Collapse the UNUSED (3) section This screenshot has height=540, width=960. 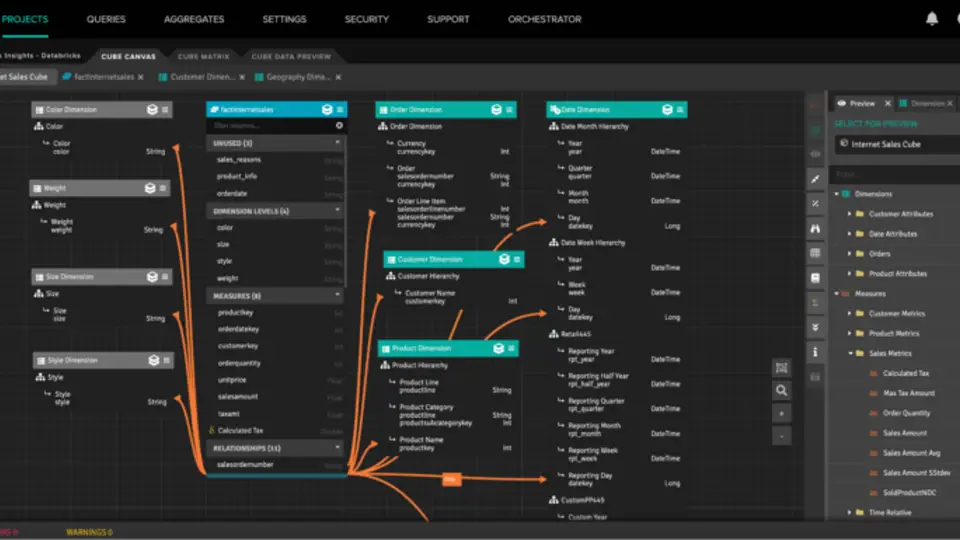pyautogui.click(x=337, y=143)
